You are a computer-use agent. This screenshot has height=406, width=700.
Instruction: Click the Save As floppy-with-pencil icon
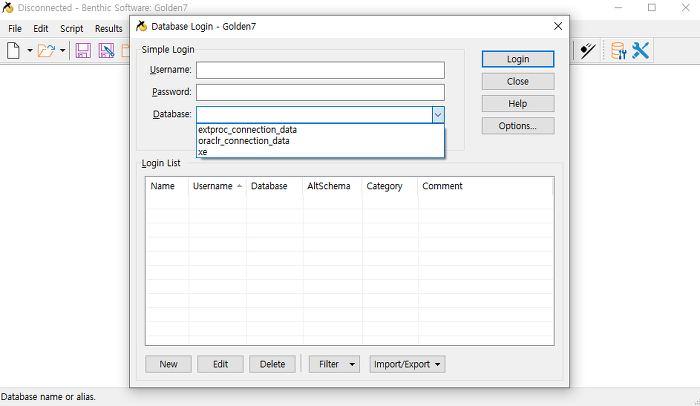tap(106, 50)
